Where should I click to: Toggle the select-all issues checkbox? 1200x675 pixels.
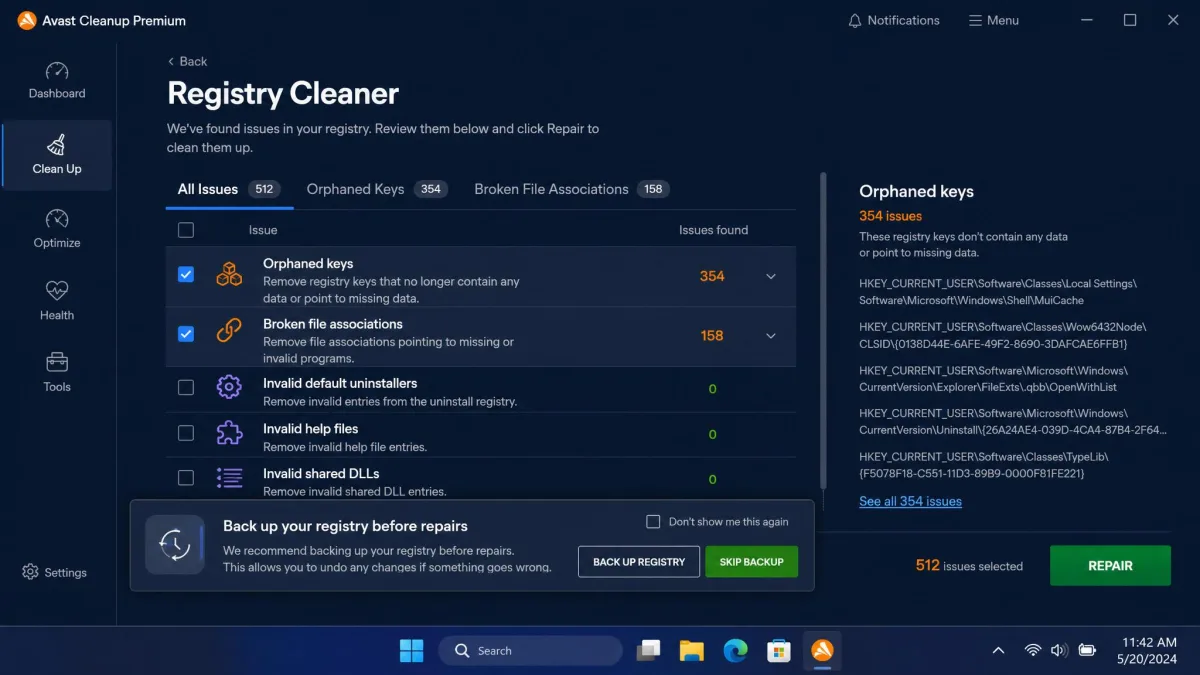pyautogui.click(x=186, y=230)
